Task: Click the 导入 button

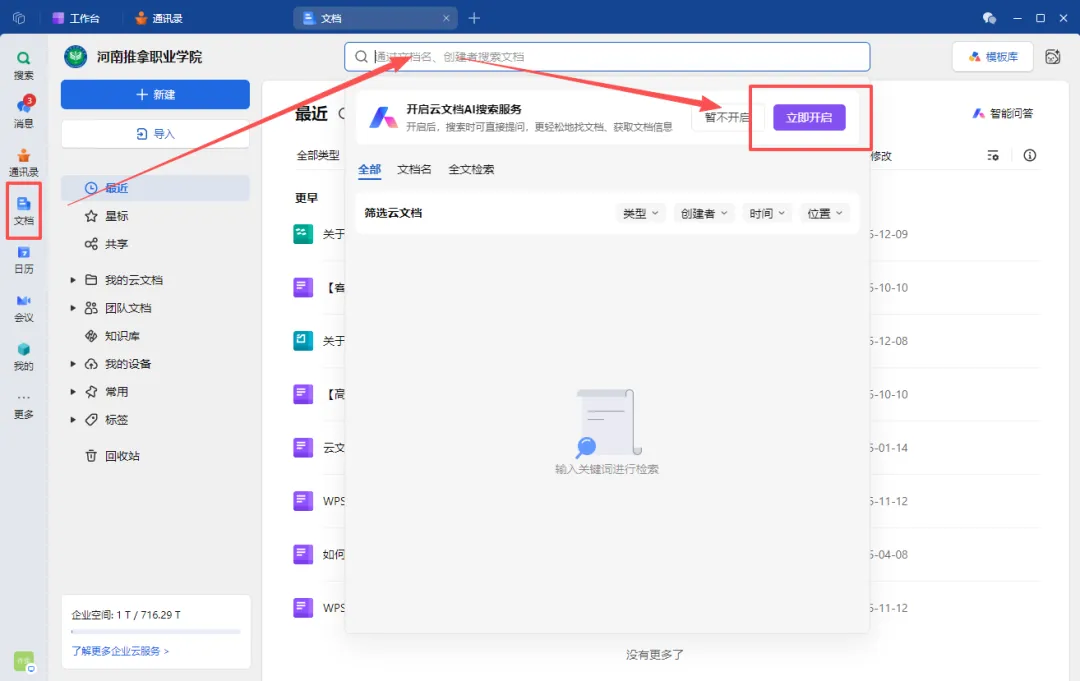Action: (x=155, y=134)
